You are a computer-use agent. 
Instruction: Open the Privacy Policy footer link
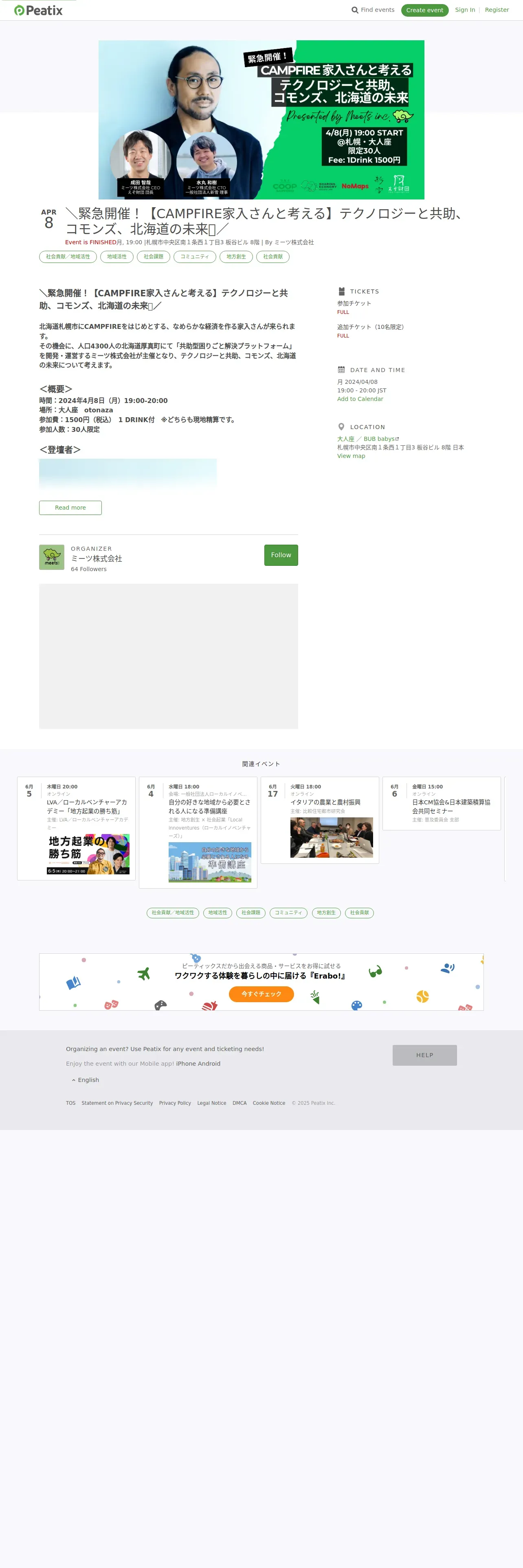pos(175,1103)
